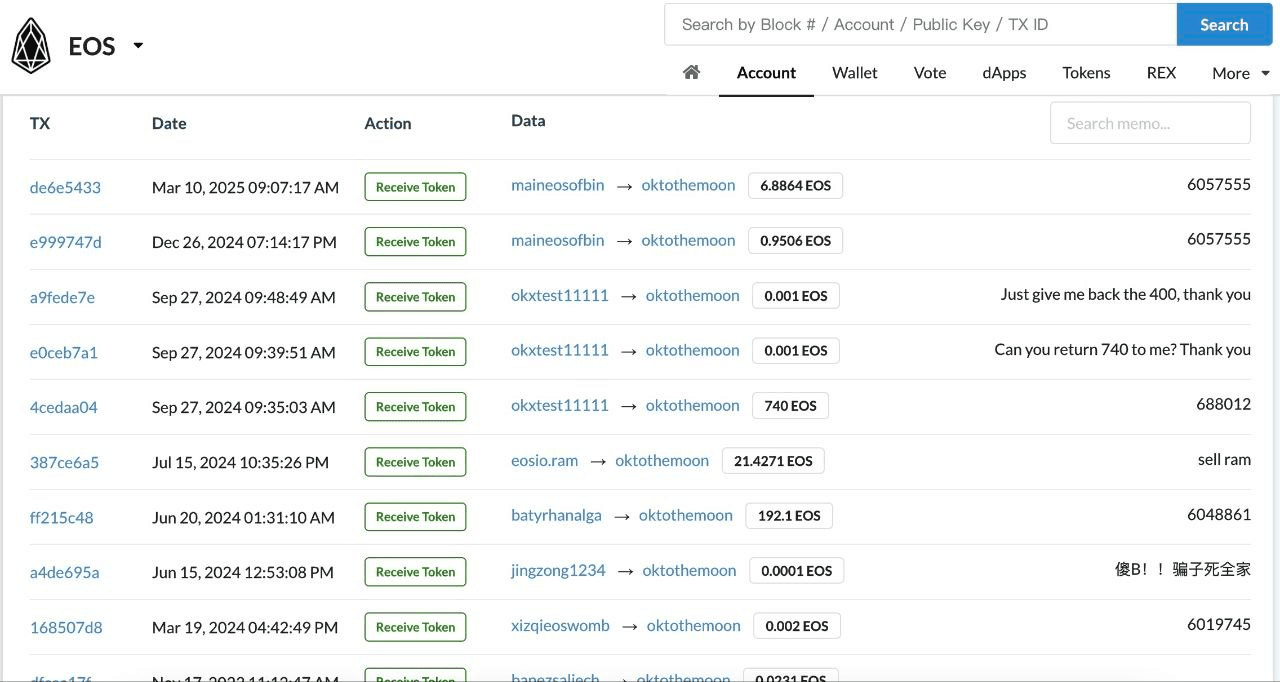Click the EOS logo icon
1280x682 pixels.
[x=31, y=46]
